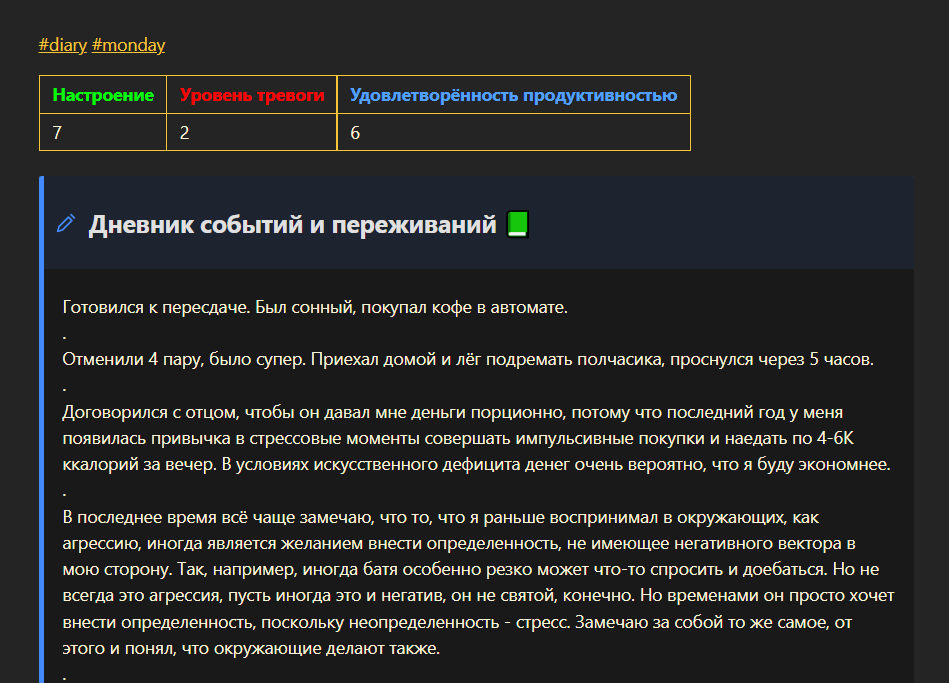The width and height of the screenshot is (949, 683).
Task: Select the 'Удовлетворённость продуктивностью' header cell
Action: [513, 95]
